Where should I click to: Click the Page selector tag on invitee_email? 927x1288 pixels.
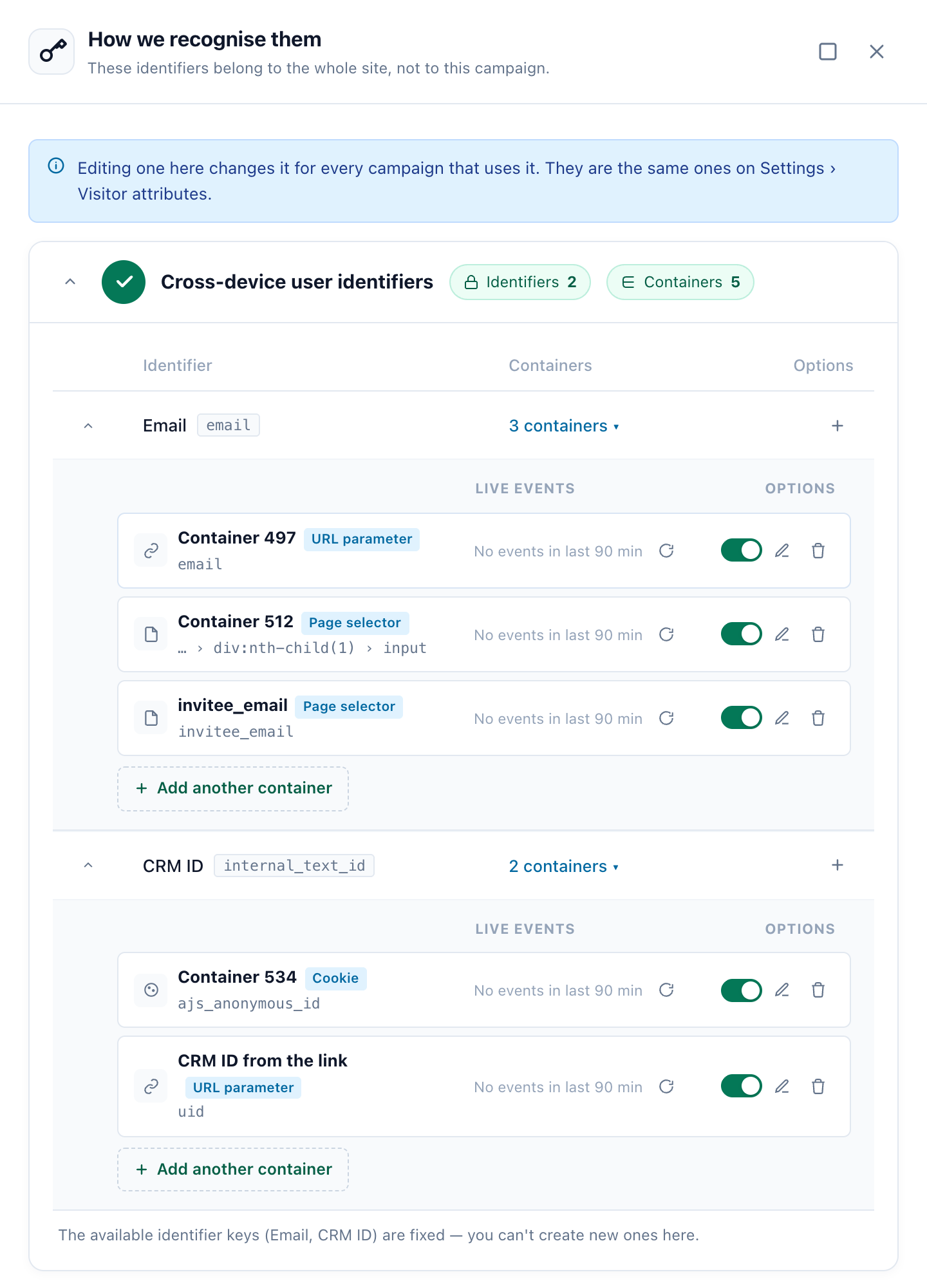[349, 706]
